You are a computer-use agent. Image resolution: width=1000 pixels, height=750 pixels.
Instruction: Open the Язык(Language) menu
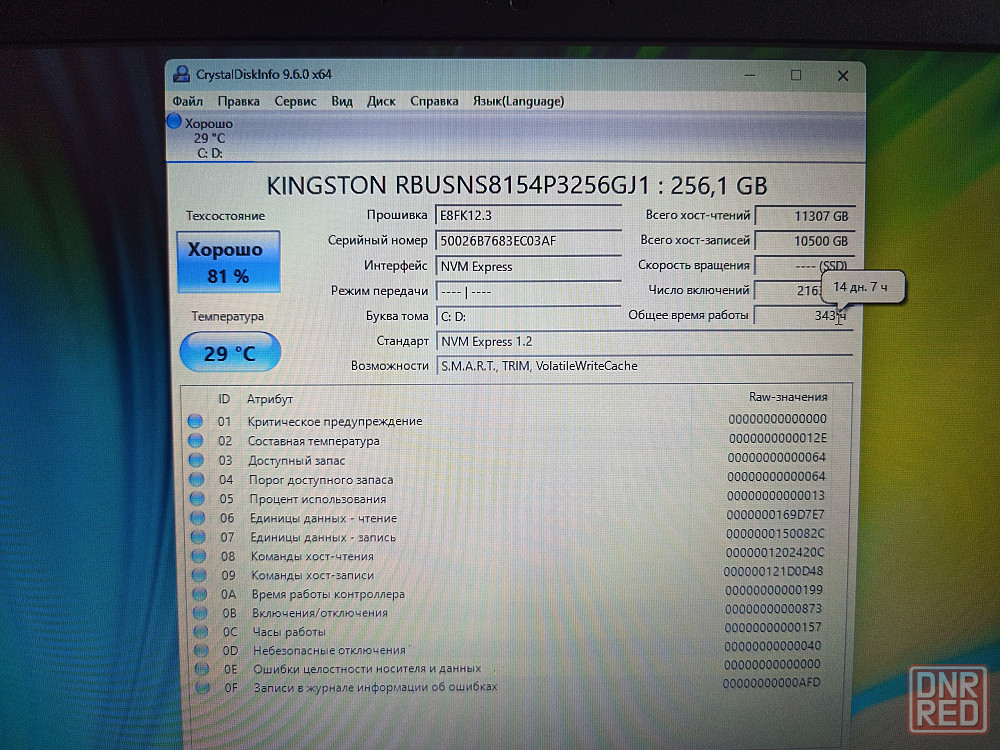pos(518,101)
